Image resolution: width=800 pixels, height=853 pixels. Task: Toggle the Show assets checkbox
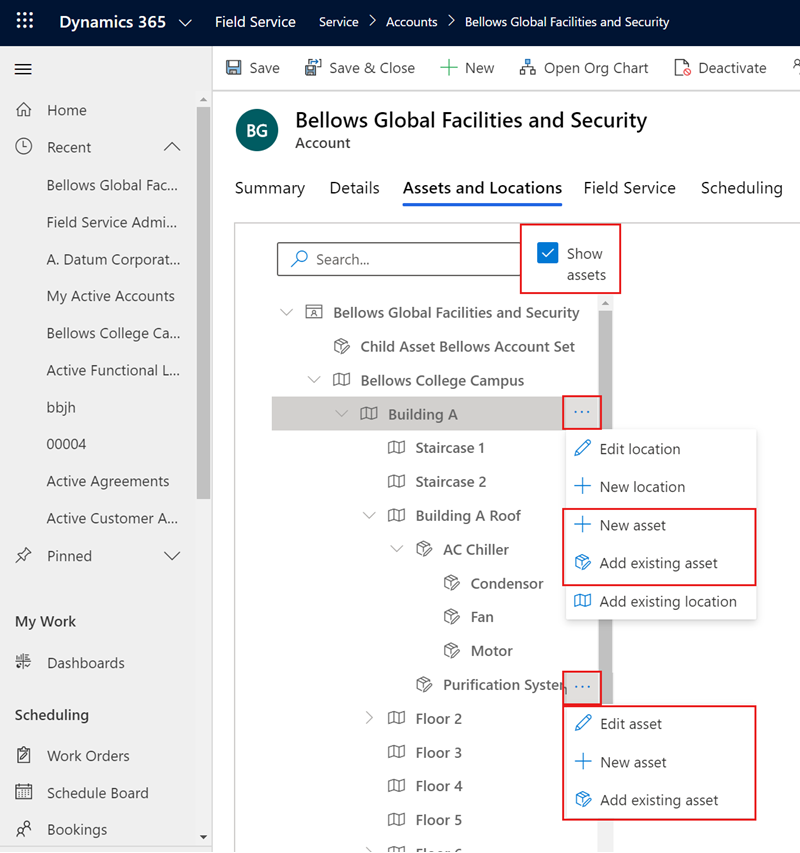[547, 253]
